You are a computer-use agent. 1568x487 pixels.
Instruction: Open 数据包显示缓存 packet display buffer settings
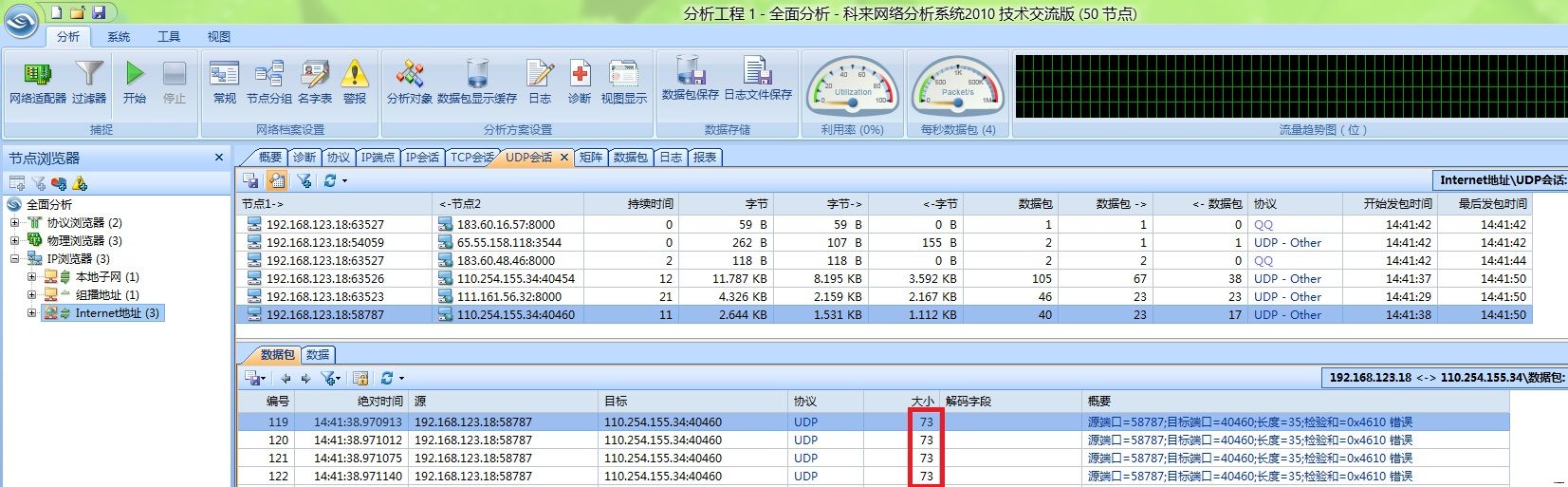[x=477, y=83]
